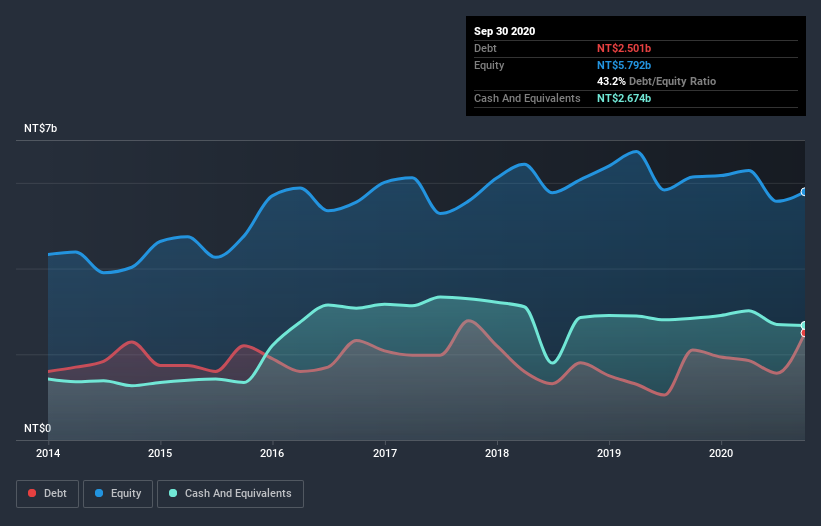Select the 2020 x-axis label

pyautogui.click(x=721, y=453)
